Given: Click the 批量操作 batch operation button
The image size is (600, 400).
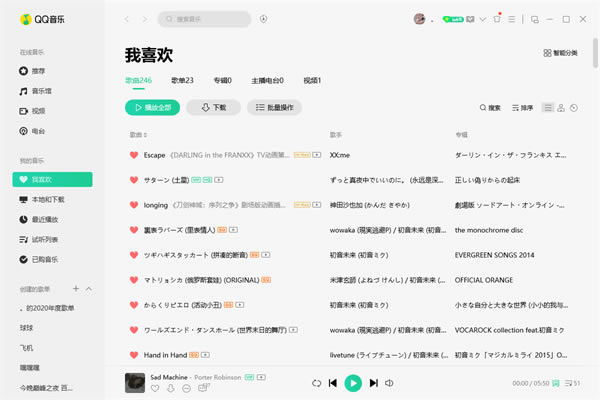Looking at the screenshot, I should [274, 108].
